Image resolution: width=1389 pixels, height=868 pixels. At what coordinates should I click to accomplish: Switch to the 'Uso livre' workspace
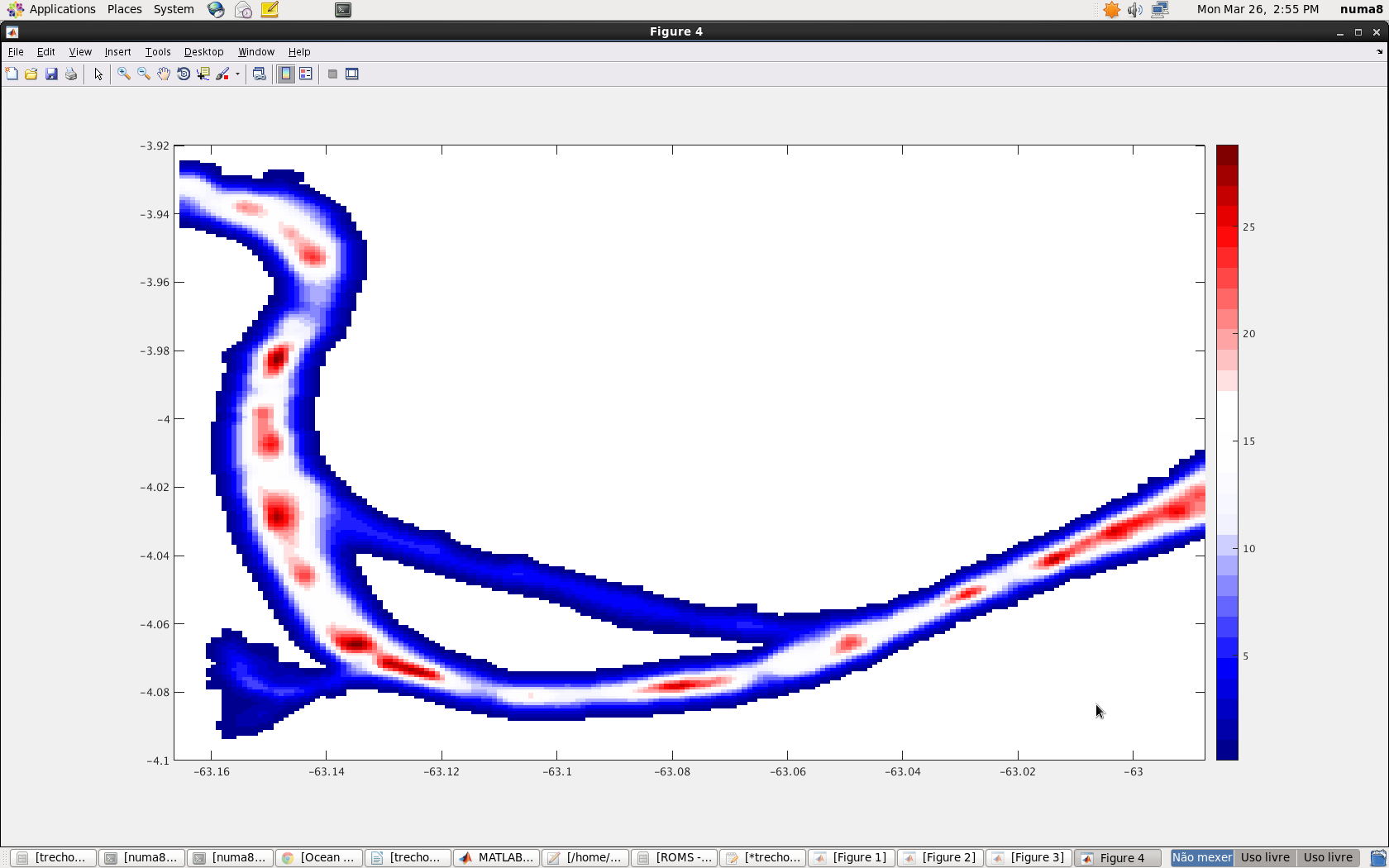[x=1264, y=858]
